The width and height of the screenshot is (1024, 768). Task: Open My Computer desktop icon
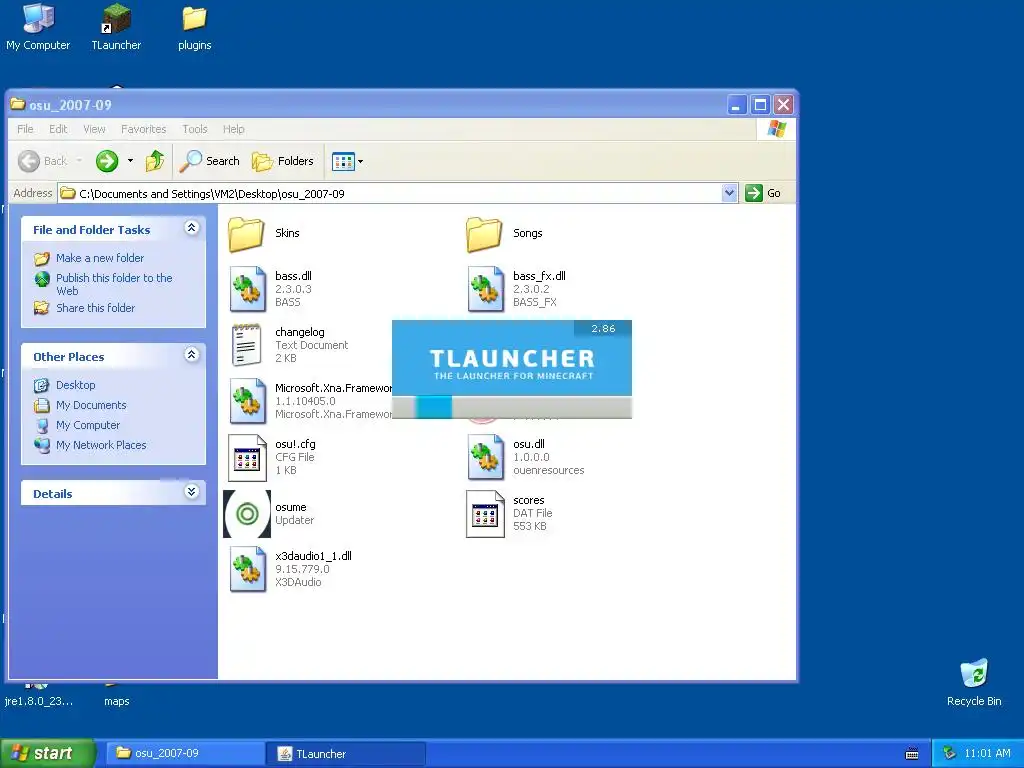(38, 27)
